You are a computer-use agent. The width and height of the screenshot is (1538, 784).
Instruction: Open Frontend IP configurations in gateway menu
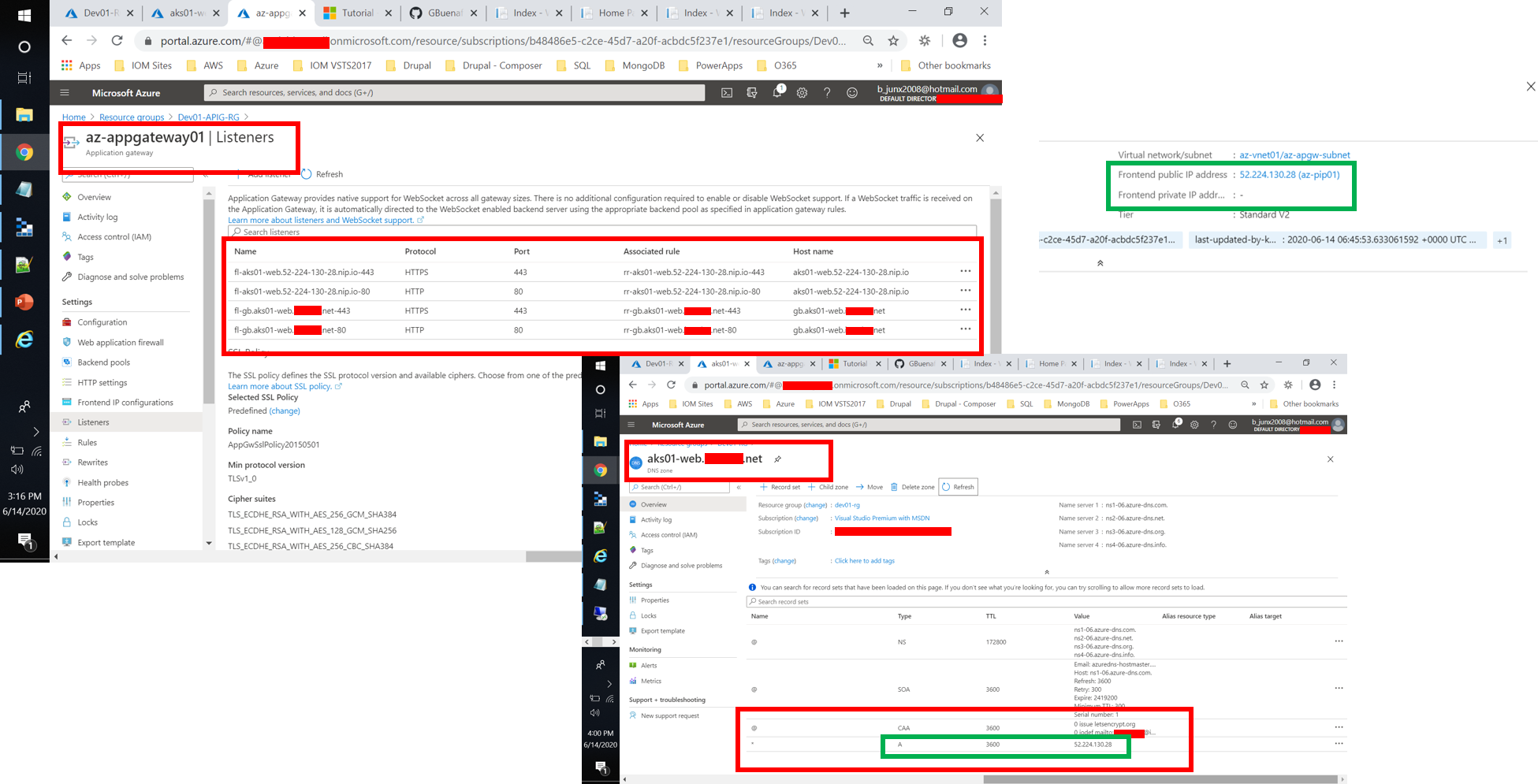click(x=125, y=403)
